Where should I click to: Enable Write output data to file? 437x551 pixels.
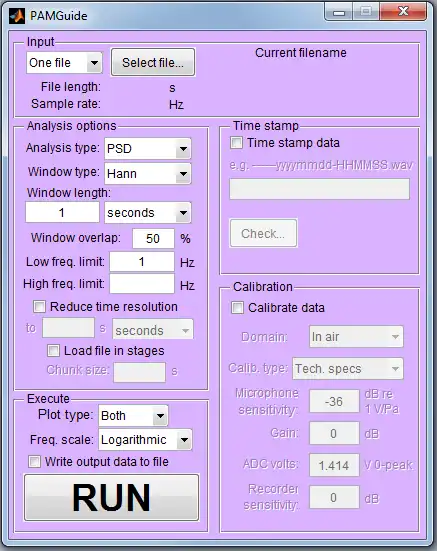pyautogui.click(x=34, y=461)
